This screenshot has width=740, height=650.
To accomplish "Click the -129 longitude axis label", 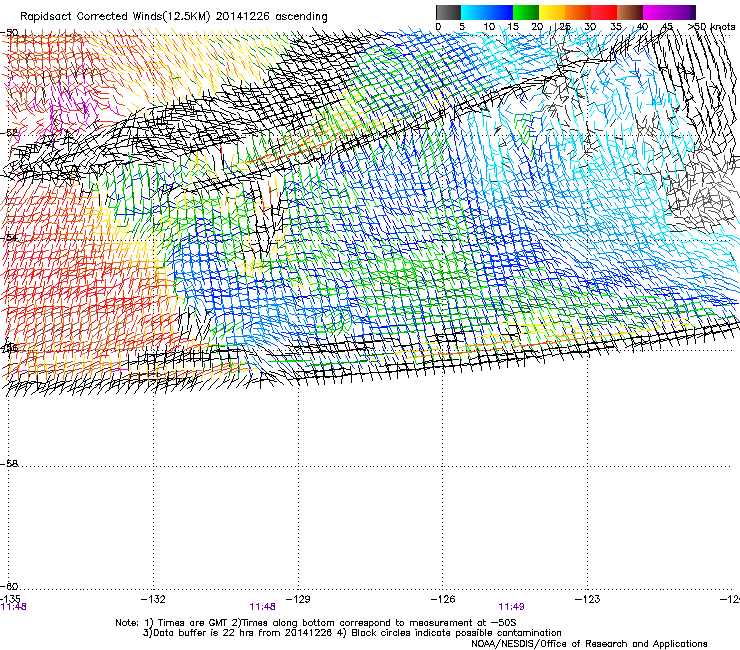I will (x=298, y=599).
